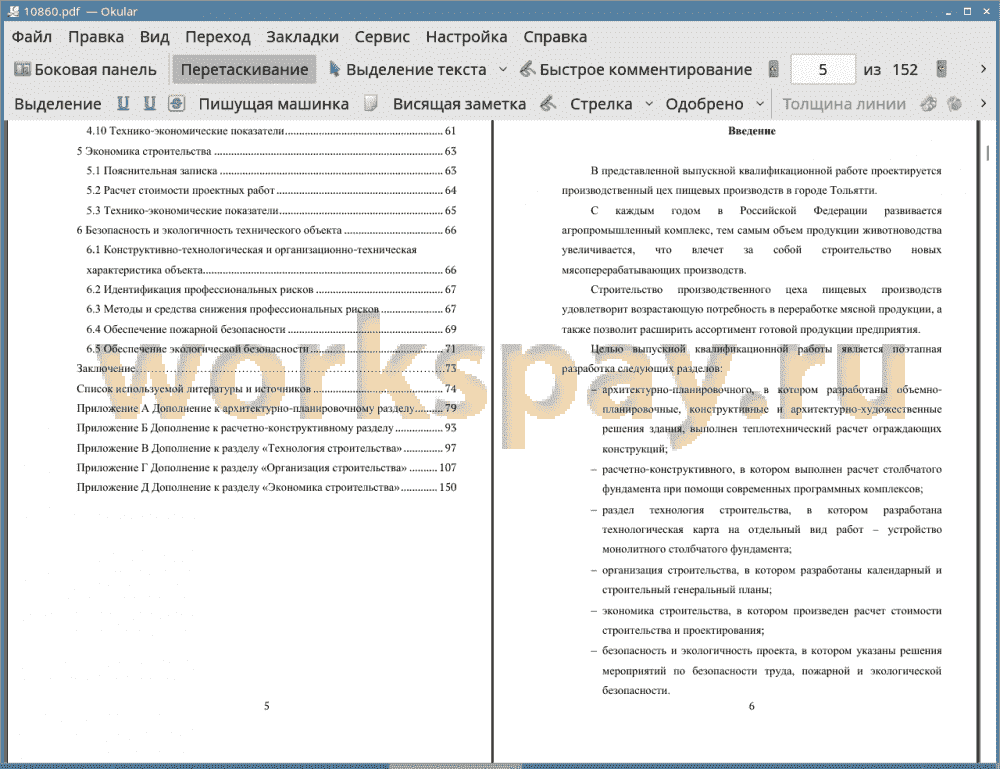The image size is (1000, 769).
Task: Open the Правка menu
Action: click(96, 36)
